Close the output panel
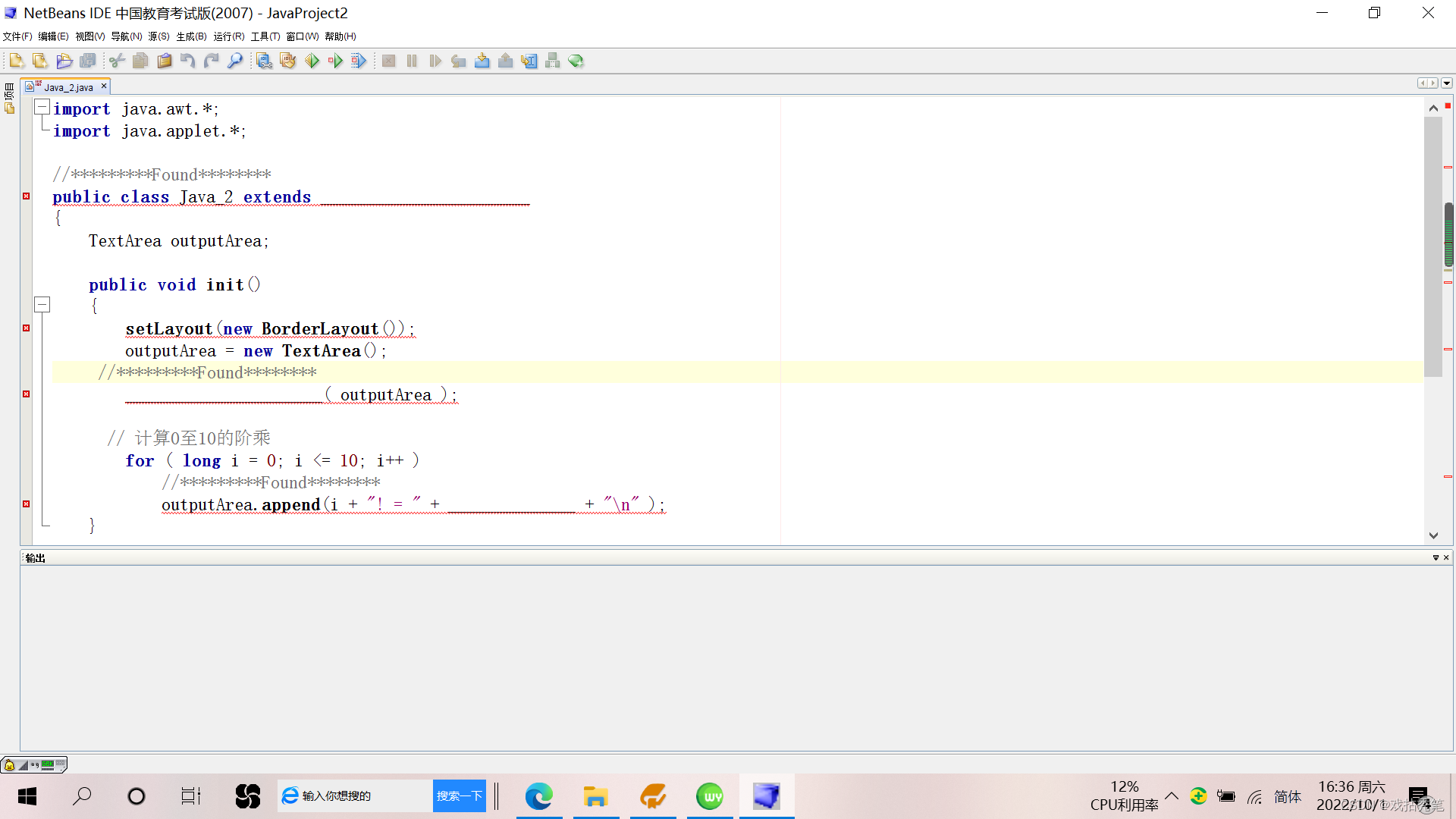 coord(1446,557)
